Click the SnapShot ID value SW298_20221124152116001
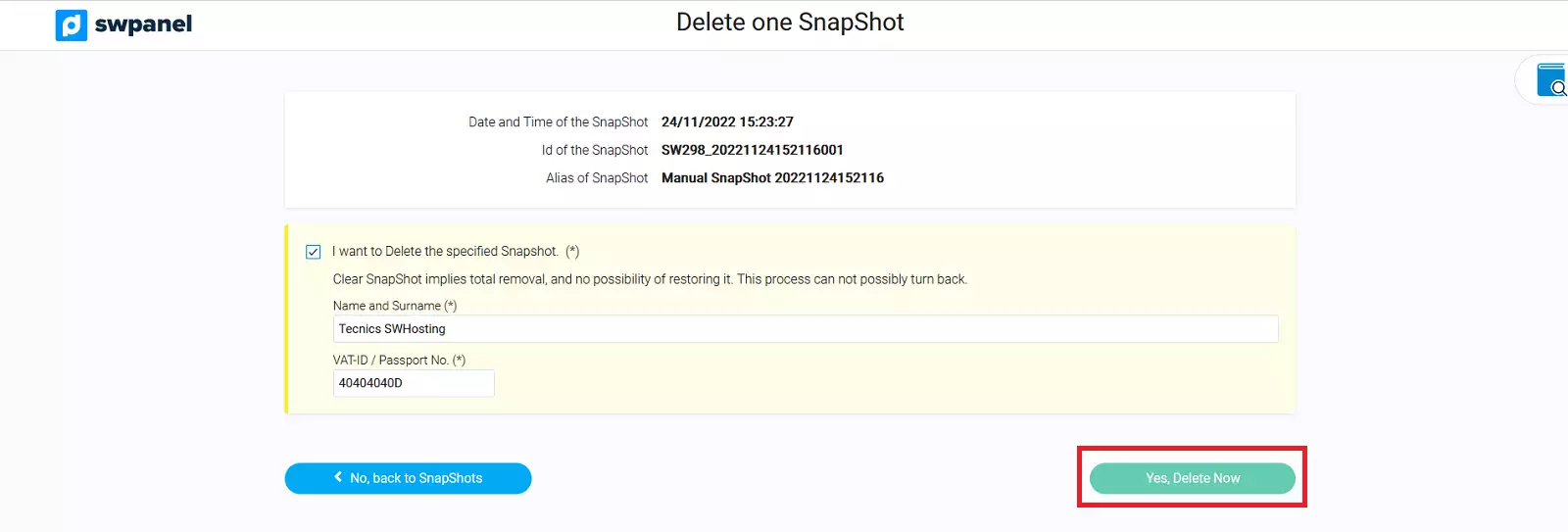Image resolution: width=1568 pixels, height=532 pixels. (x=752, y=150)
